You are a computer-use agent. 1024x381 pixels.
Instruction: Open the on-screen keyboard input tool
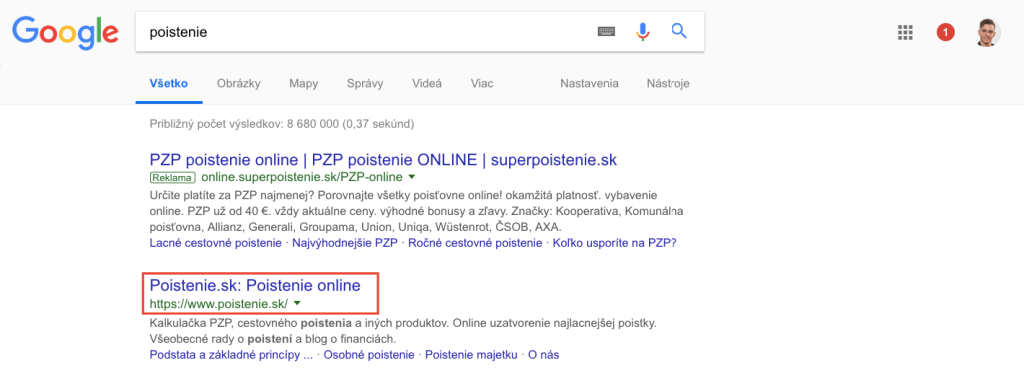pos(607,31)
